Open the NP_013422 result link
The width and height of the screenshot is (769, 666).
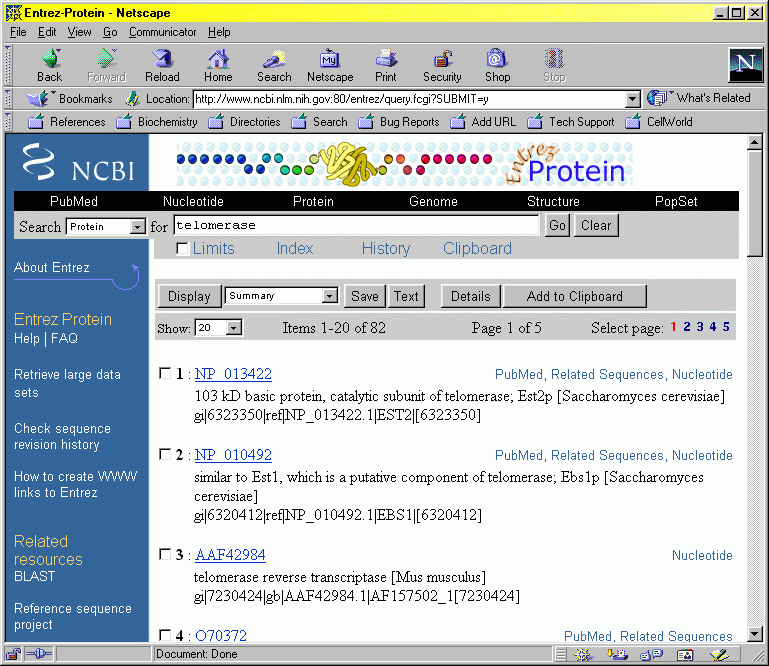click(233, 374)
